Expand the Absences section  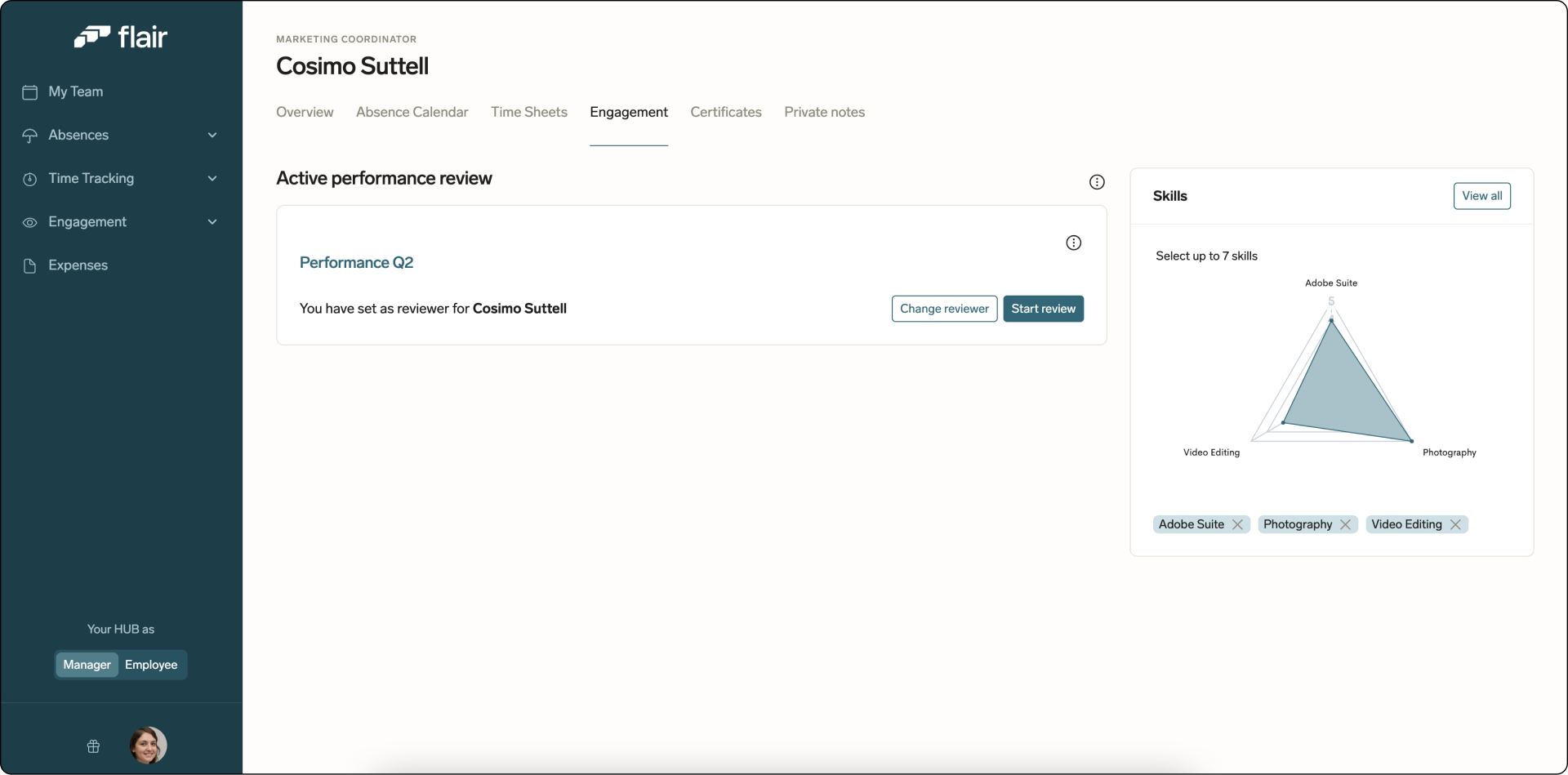[x=212, y=135]
